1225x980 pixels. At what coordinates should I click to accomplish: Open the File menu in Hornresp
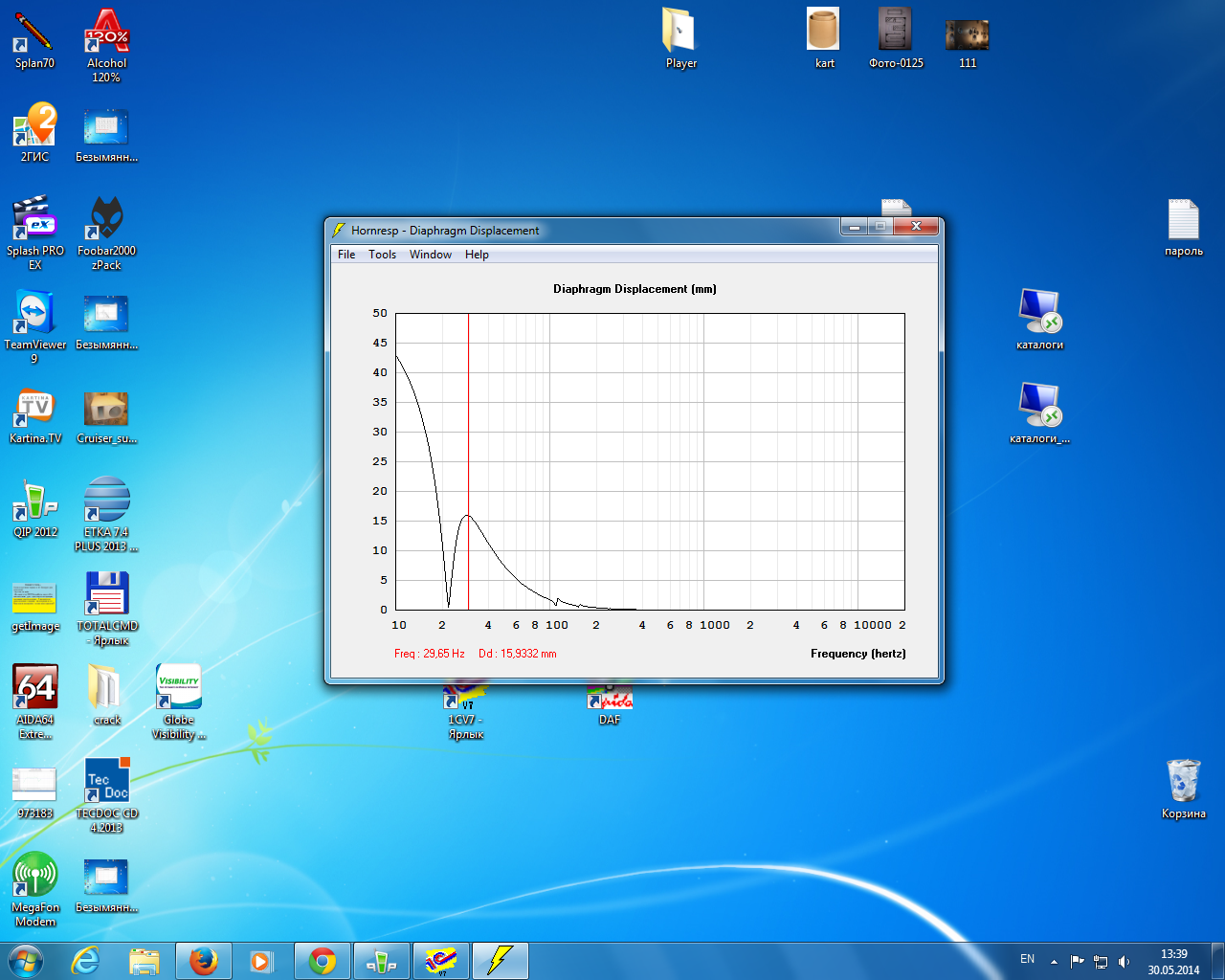coord(346,255)
